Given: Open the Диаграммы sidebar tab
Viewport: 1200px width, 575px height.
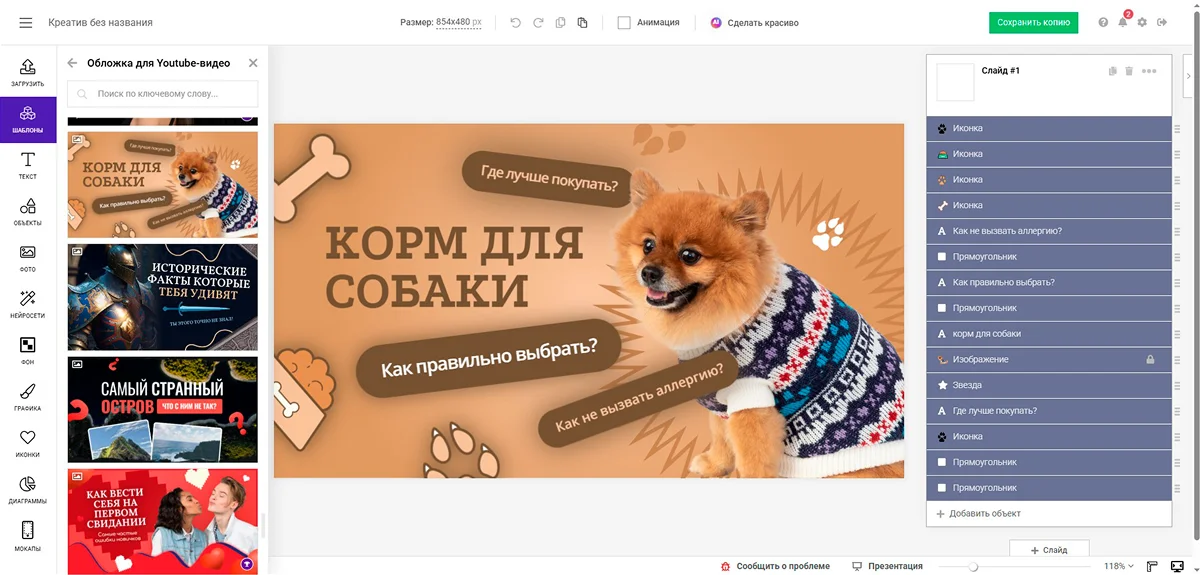Looking at the screenshot, I should coord(28,490).
